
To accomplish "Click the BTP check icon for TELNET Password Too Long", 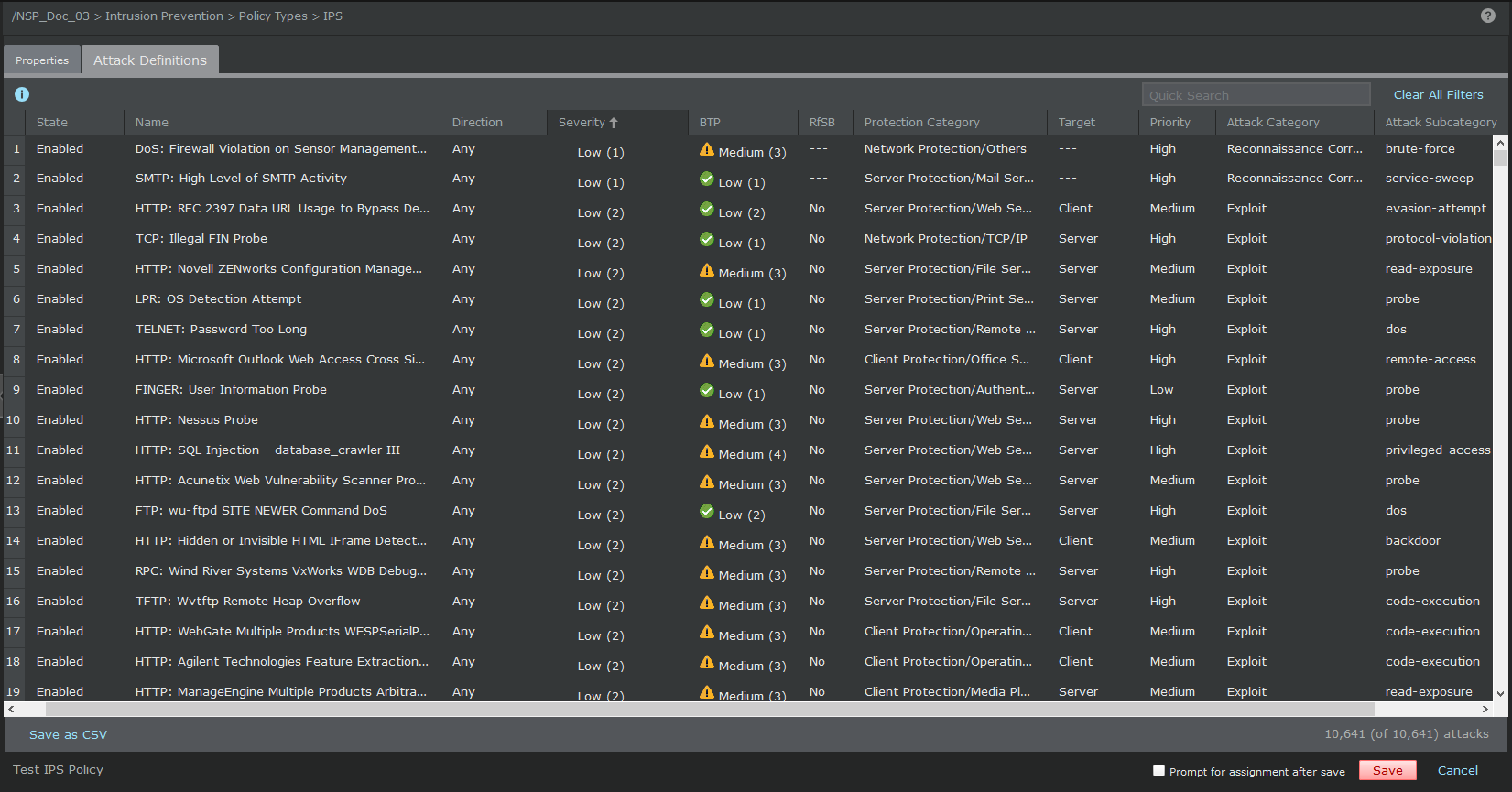I will tap(707, 331).
